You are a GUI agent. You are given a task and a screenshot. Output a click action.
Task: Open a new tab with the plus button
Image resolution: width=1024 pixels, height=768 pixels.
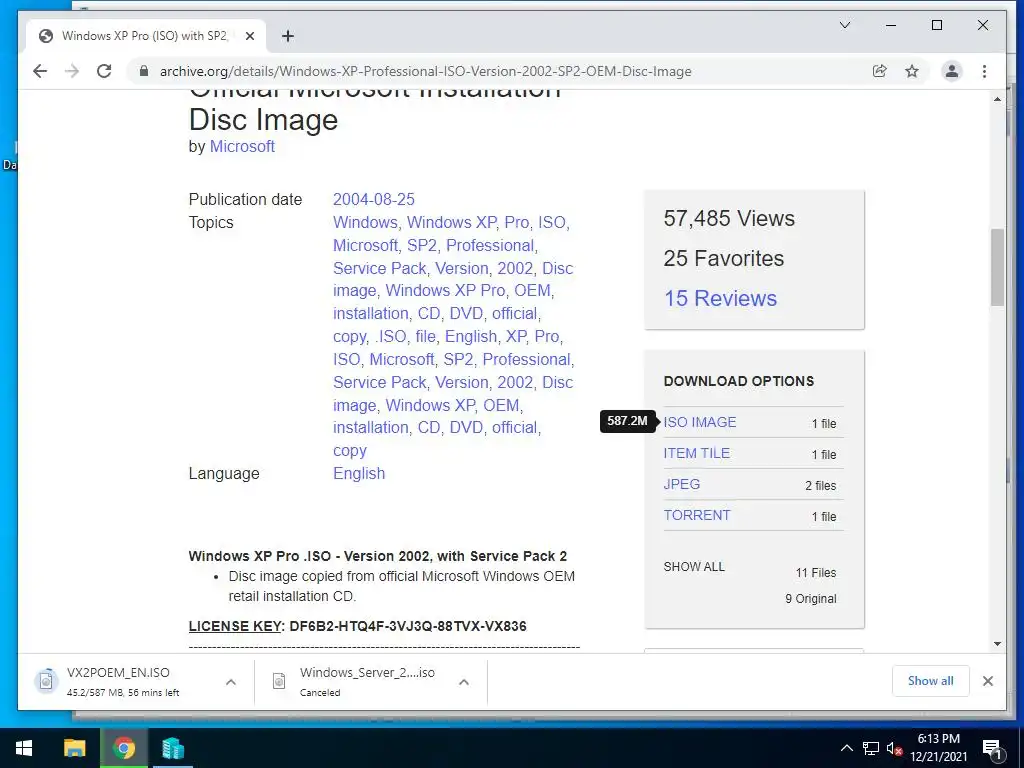pos(288,36)
